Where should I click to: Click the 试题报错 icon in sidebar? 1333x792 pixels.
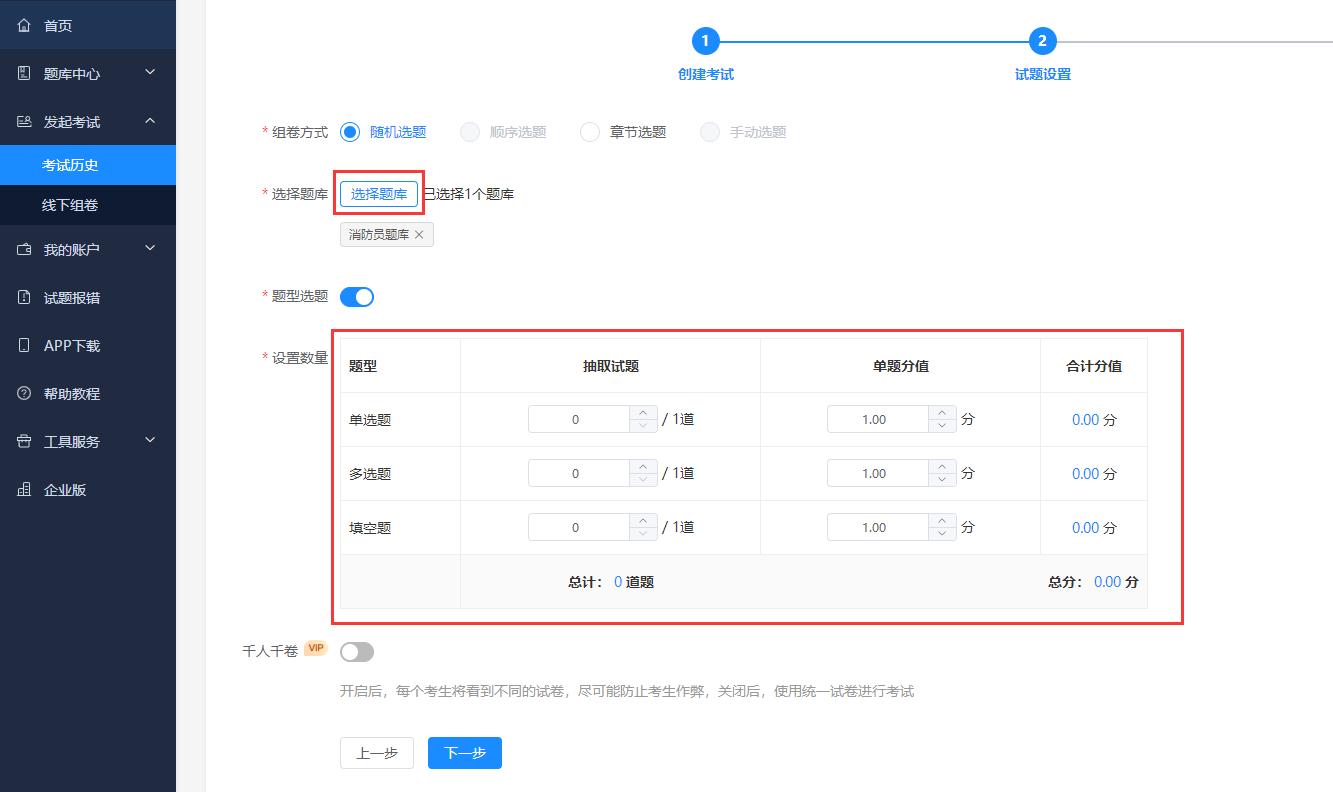25,297
